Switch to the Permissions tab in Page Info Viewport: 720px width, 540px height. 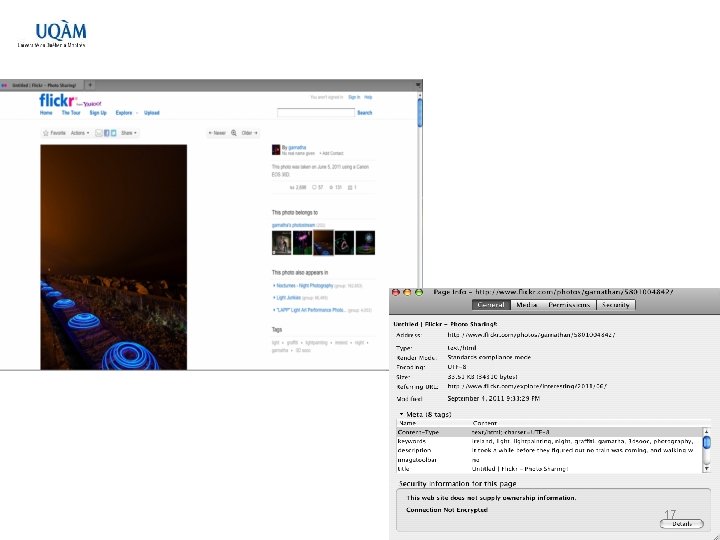coord(569,305)
